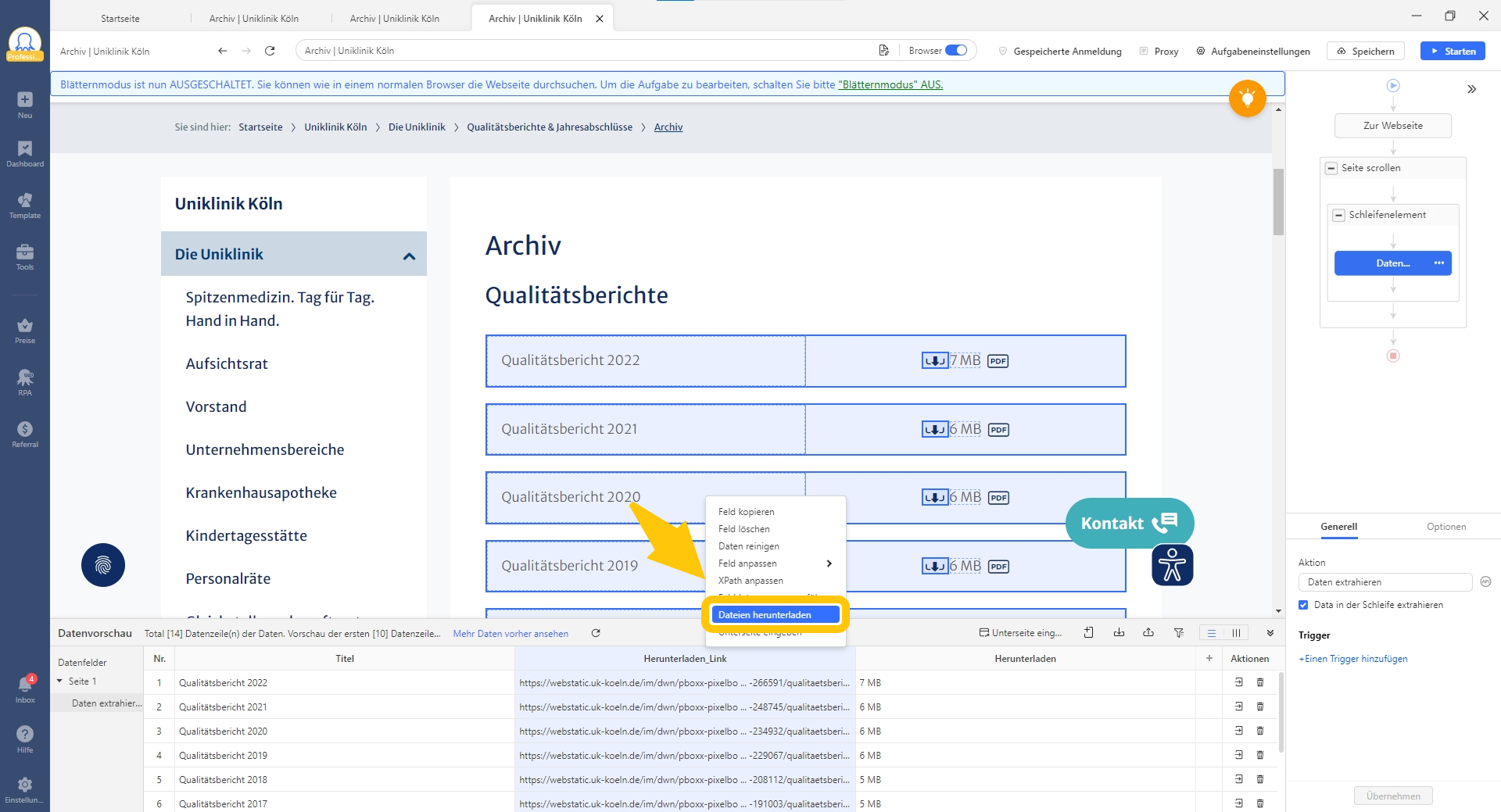Image resolution: width=1501 pixels, height=812 pixels.
Task: Click the PDF icon for Qualitätsbericht 2021
Action: coord(998,430)
